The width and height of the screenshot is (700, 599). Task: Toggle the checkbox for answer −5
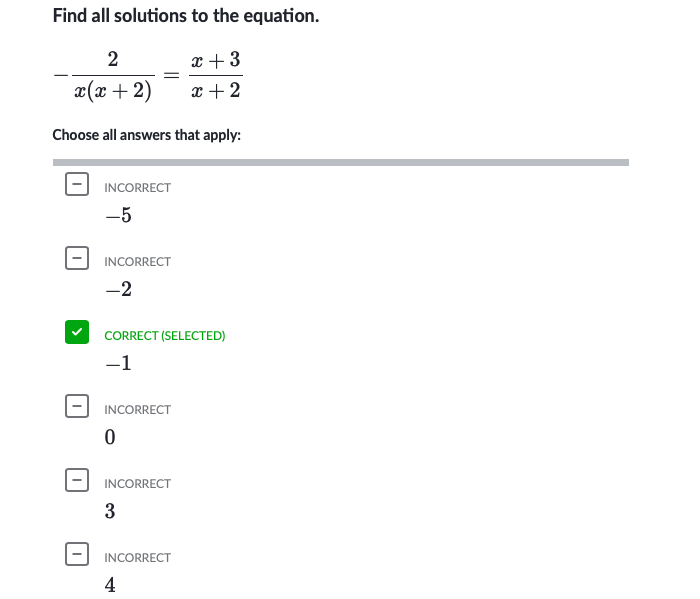(x=76, y=184)
